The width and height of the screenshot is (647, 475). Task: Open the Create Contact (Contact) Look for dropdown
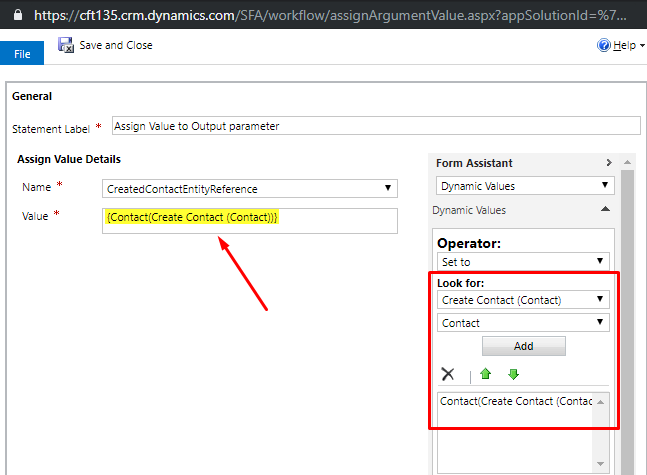click(523, 300)
